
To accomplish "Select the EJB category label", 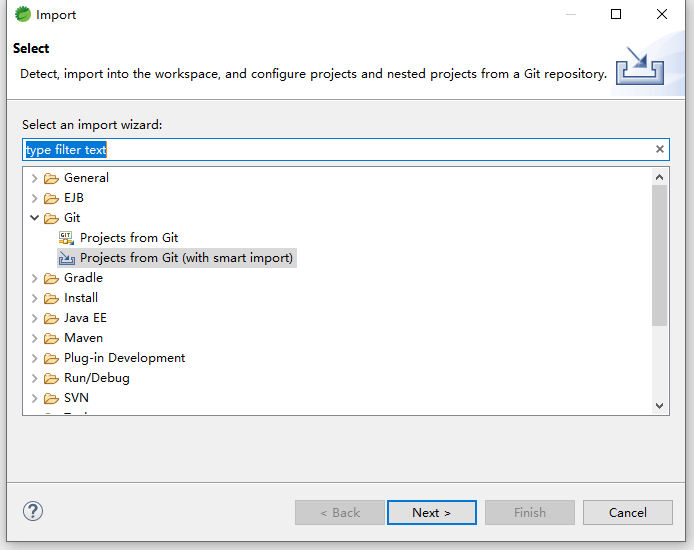I will click(x=74, y=198).
